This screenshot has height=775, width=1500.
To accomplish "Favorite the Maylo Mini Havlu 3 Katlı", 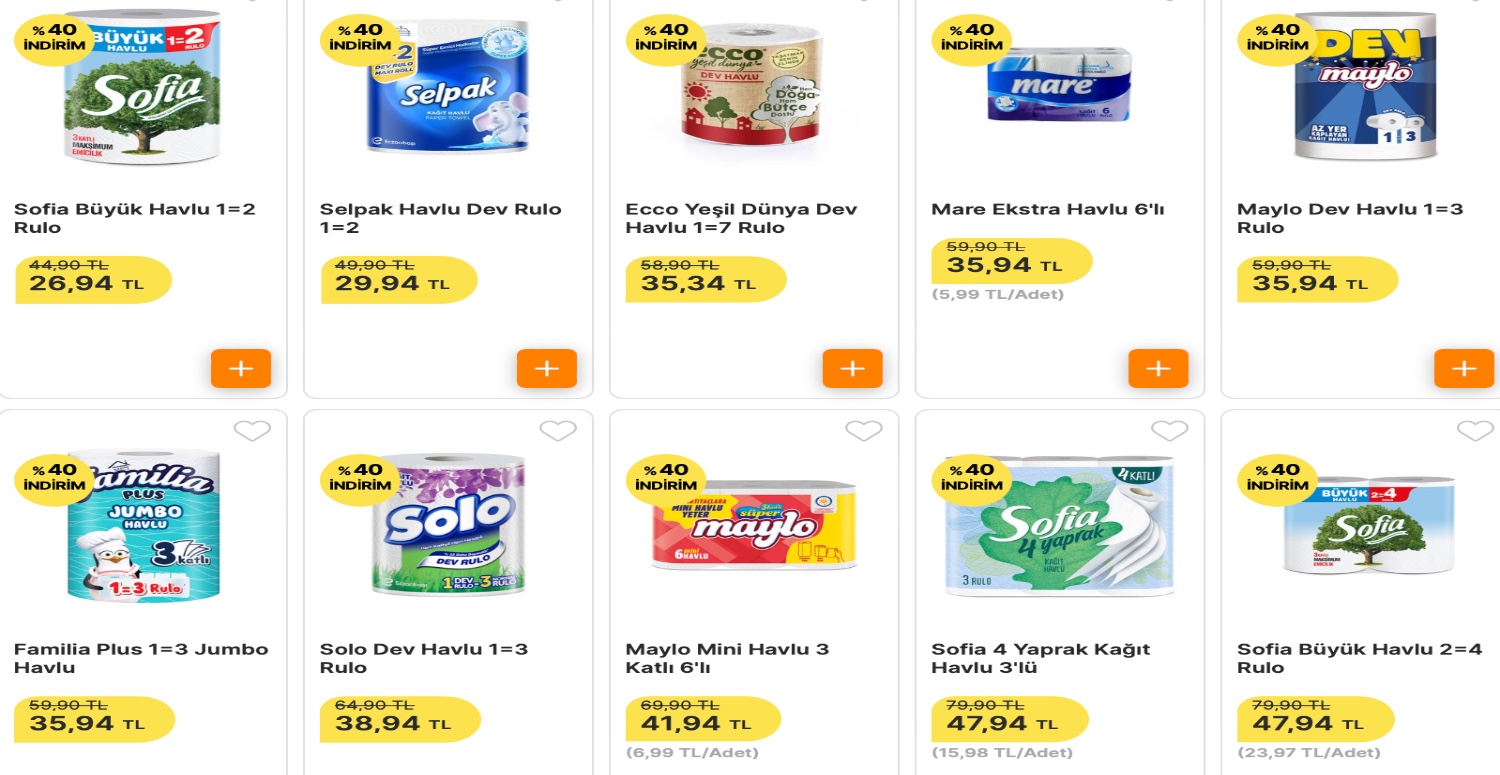I will 863,430.
